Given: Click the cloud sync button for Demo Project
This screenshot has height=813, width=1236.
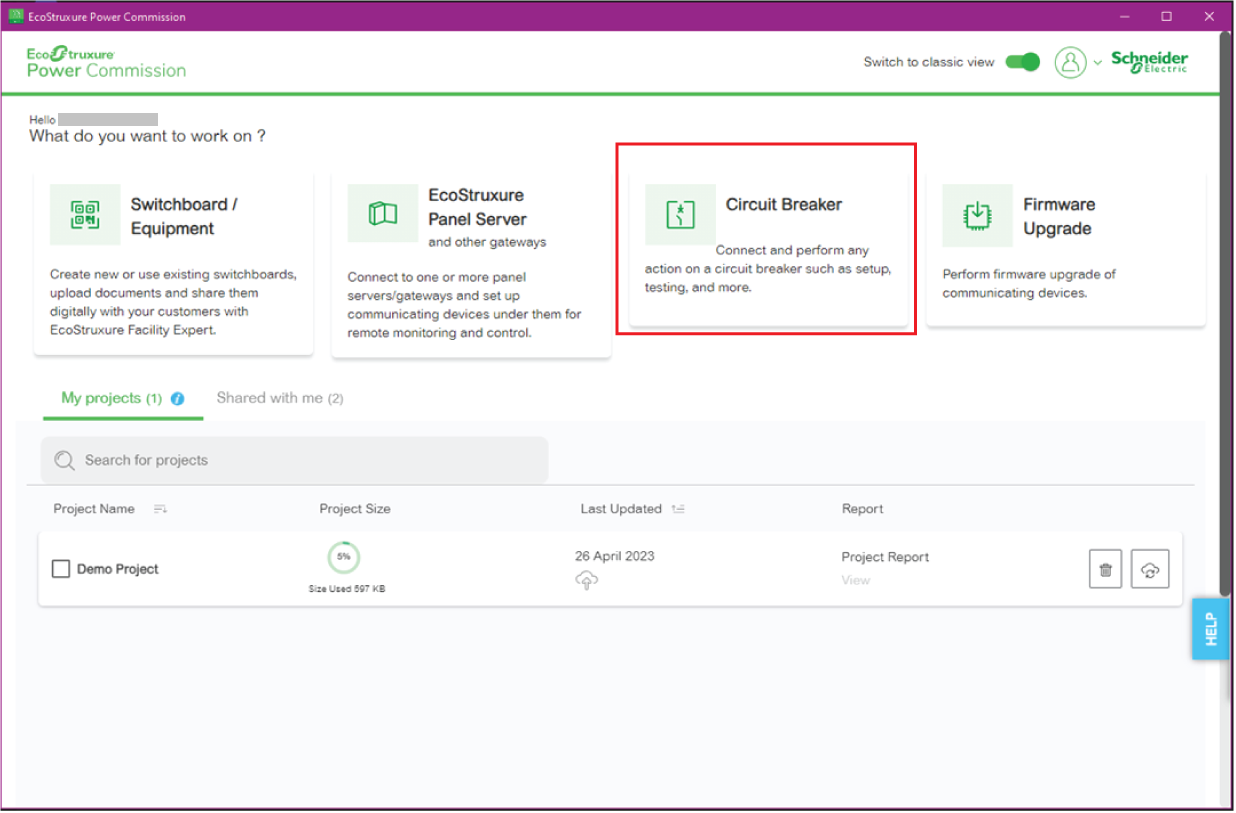Looking at the screenshot, I should click(1150, 569).
